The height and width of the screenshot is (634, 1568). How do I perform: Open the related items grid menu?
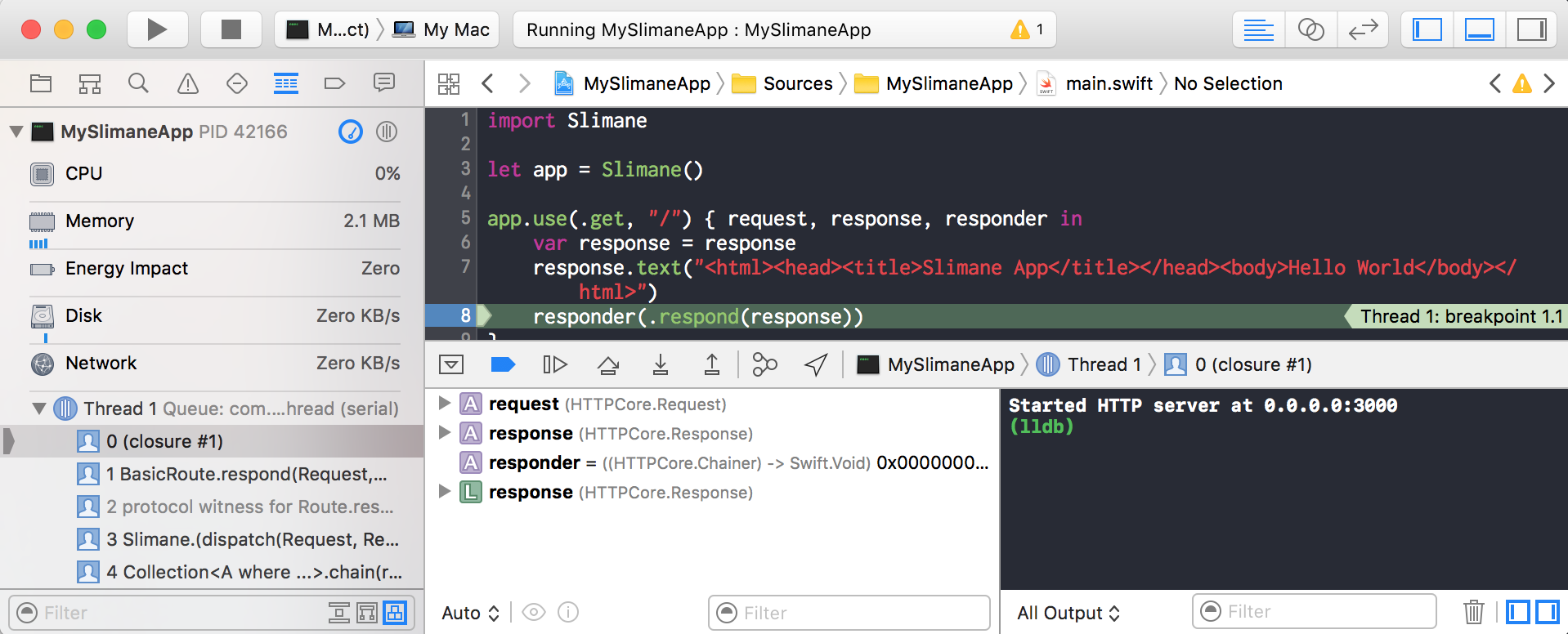449,83
